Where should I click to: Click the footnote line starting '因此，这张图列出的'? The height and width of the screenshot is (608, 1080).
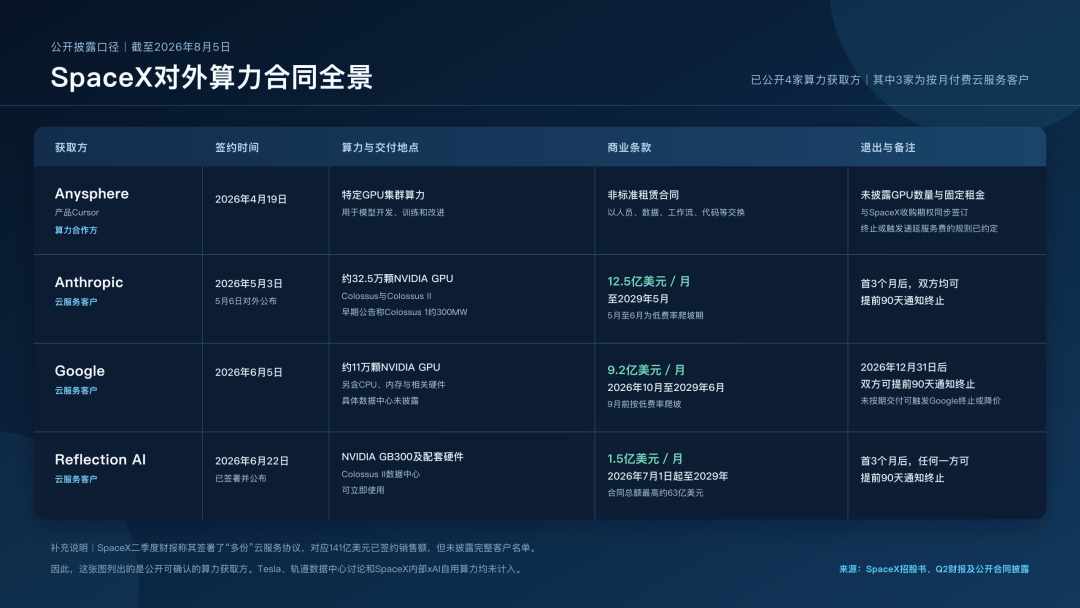[x=287, y=569]
